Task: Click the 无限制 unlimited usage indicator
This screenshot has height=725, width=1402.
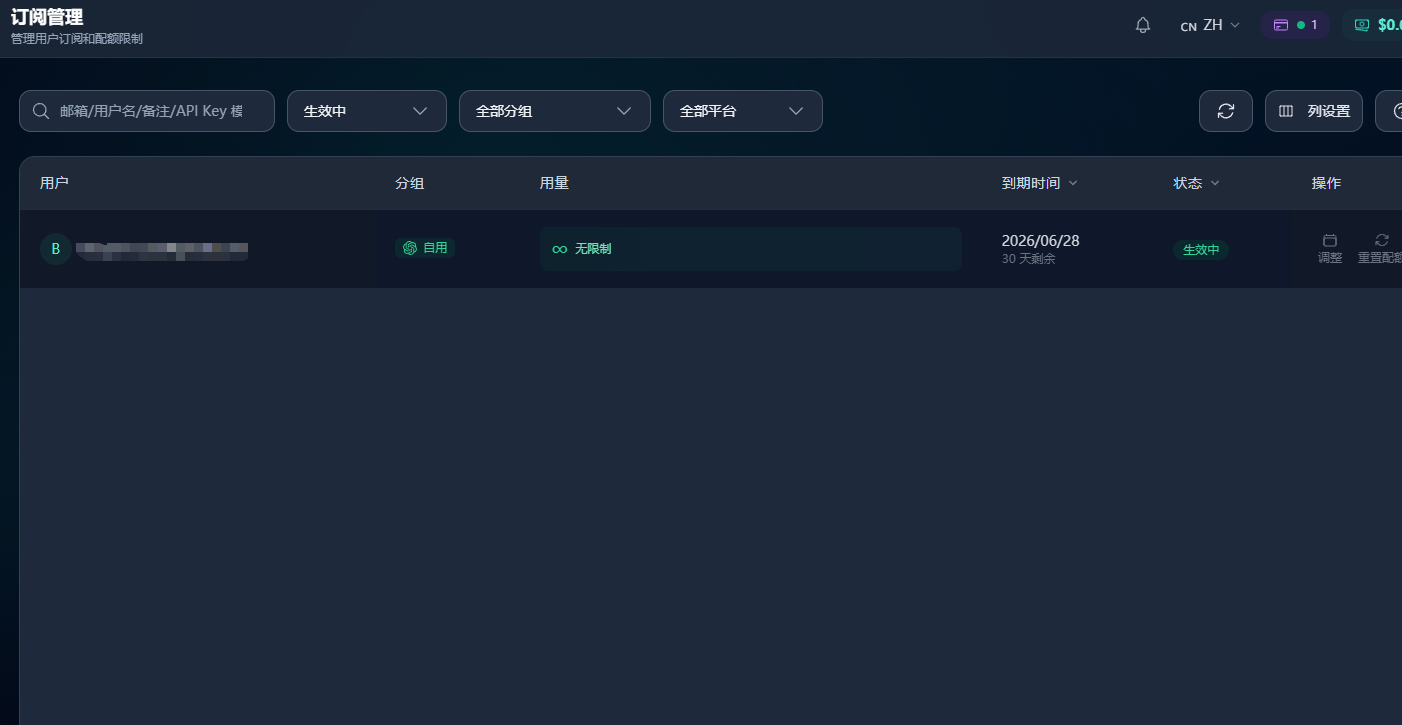Action: tap(751, 249)
